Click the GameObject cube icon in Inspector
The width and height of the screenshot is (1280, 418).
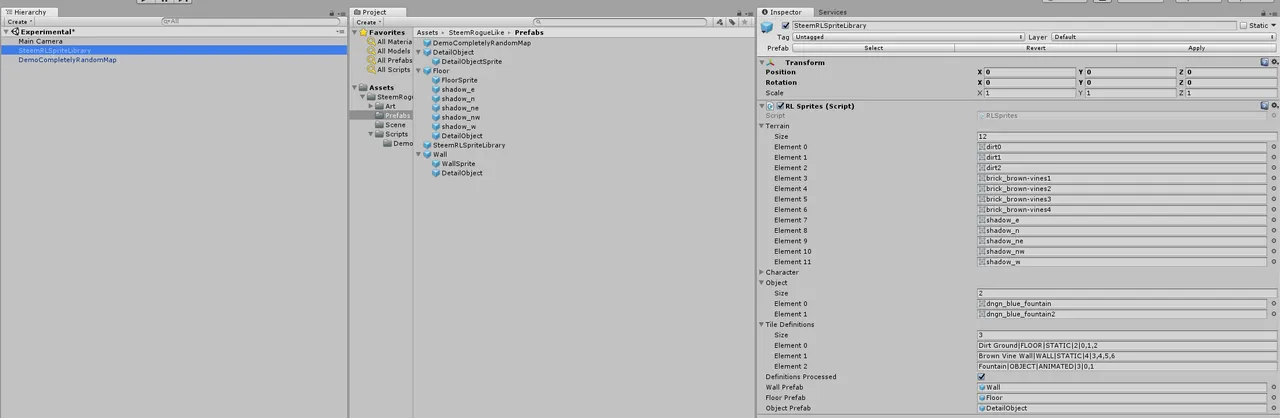coord(767,27)
